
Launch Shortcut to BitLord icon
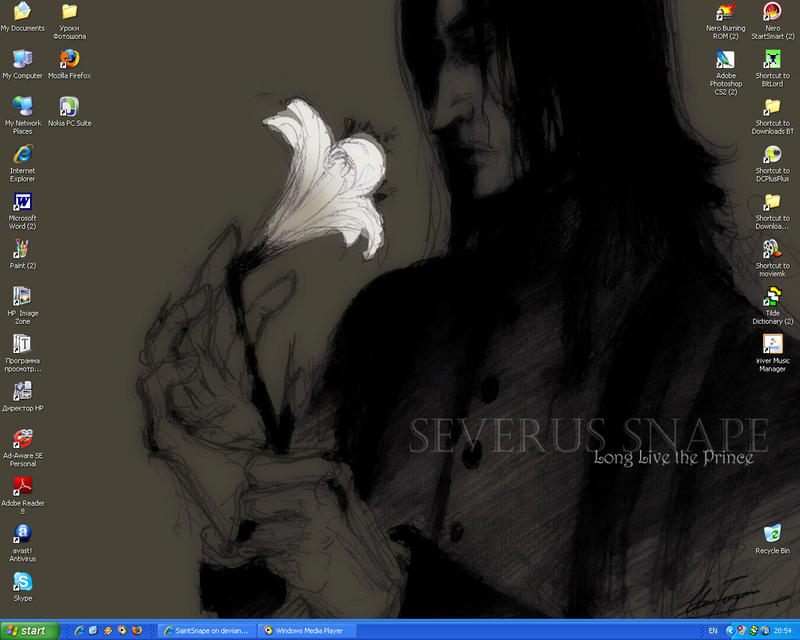click(x=772, y=68)
